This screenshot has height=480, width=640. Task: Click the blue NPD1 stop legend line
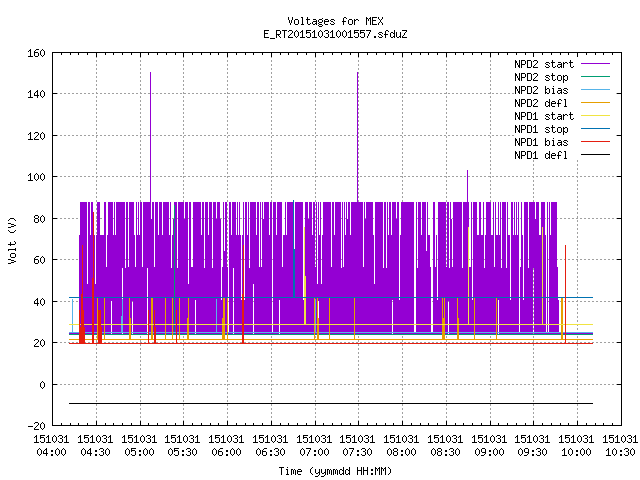(x=596, y=129)
